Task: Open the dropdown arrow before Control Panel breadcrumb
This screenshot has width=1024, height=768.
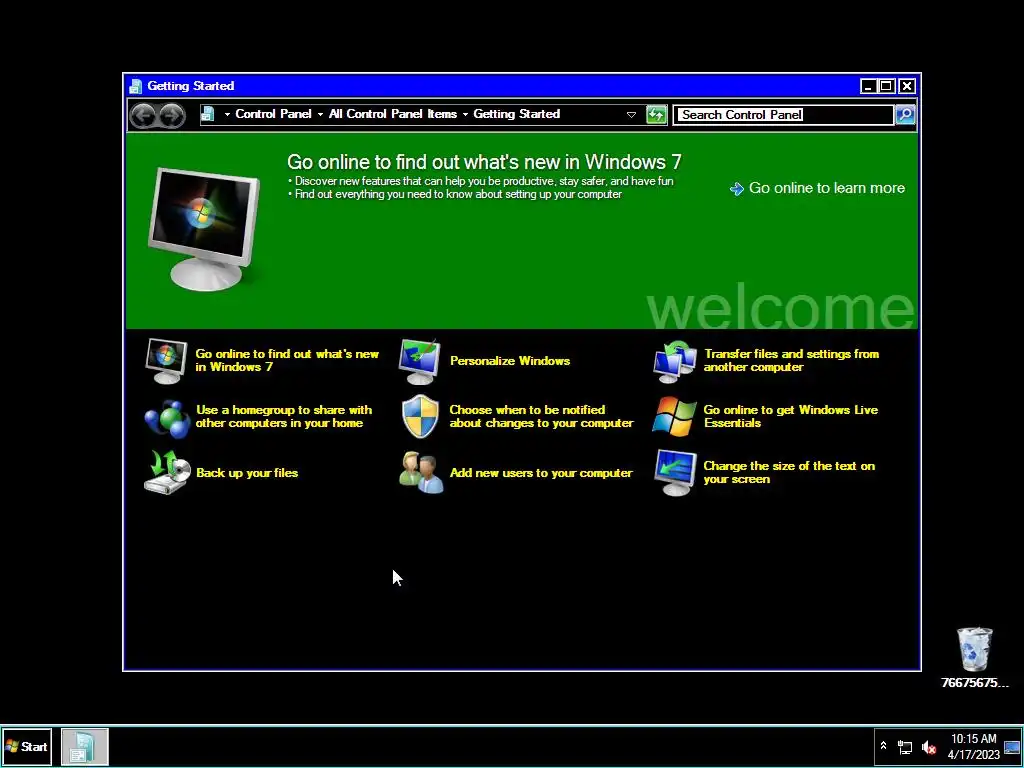Action: tap(227, 114)
